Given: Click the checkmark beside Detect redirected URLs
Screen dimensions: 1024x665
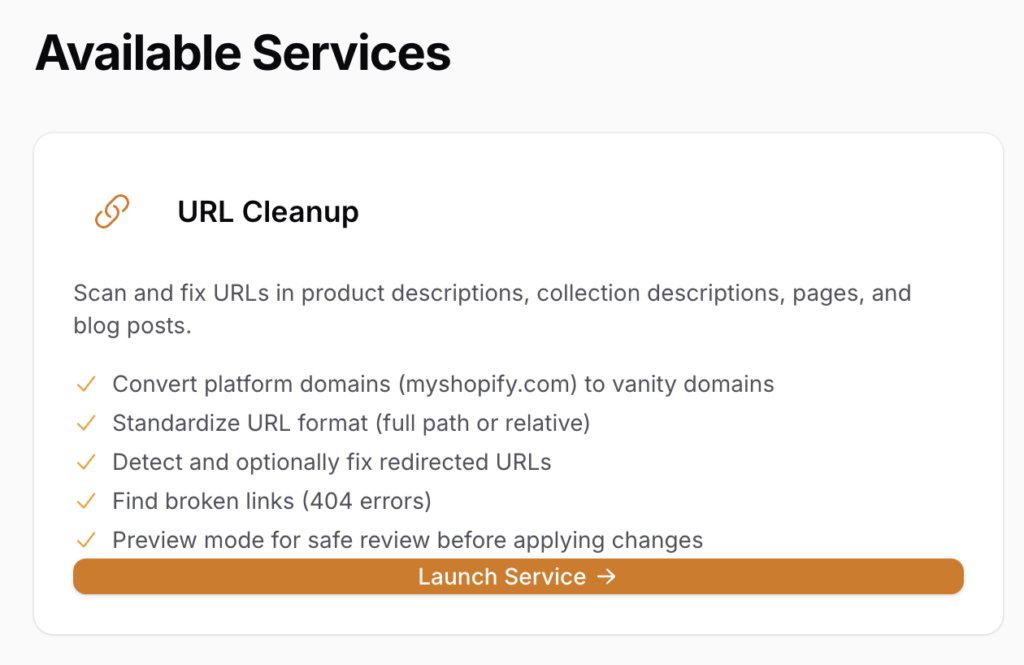Looking at the screenshot, I should coord(86,462).
